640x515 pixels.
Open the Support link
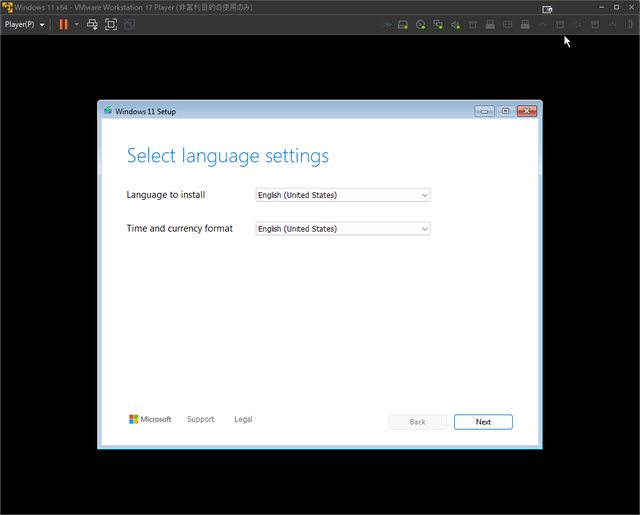[x=200, y=419]
